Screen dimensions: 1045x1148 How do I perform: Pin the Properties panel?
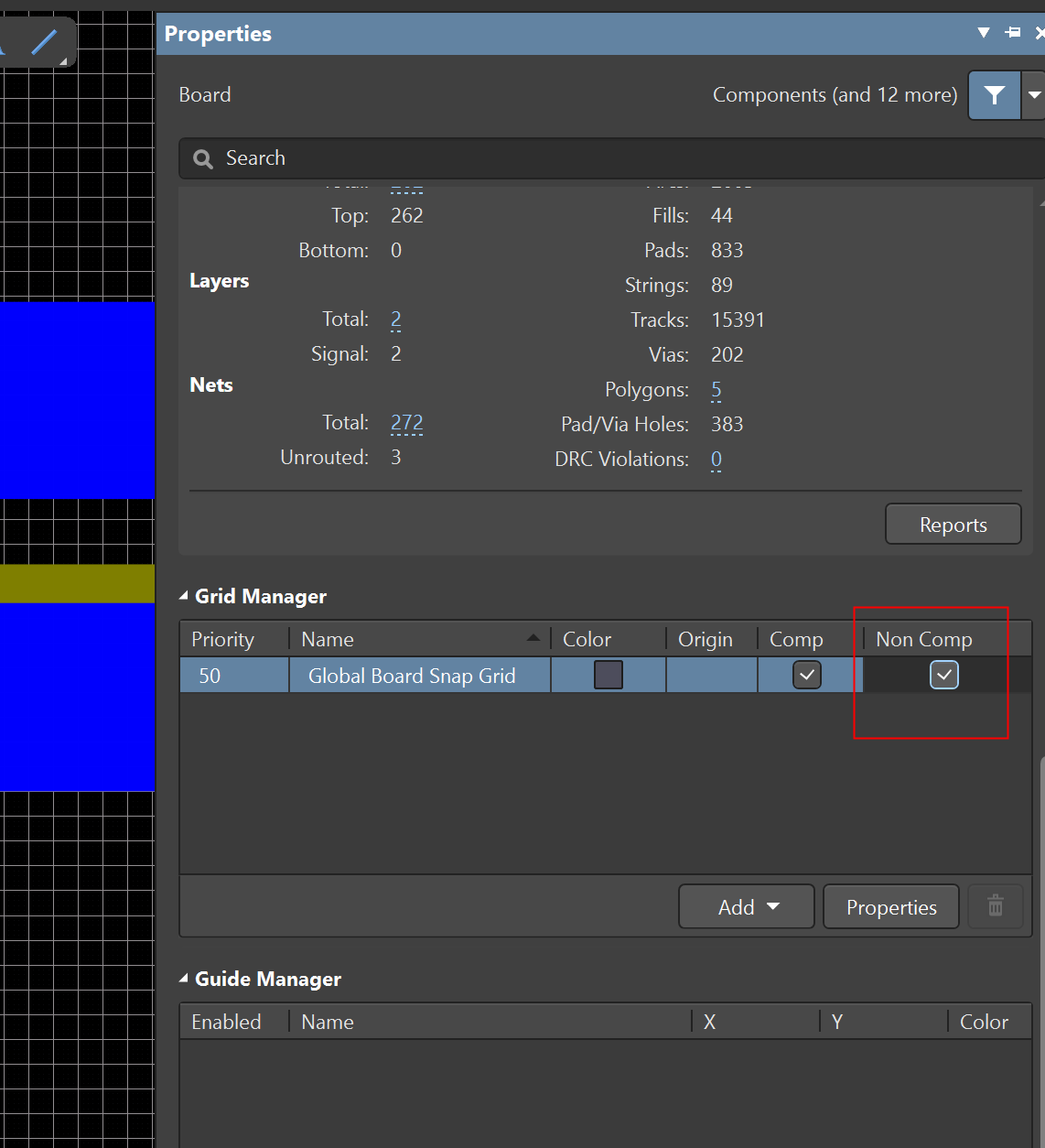1013,33
